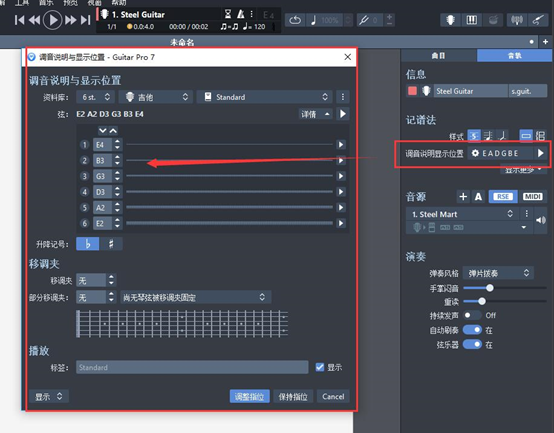Click the red track color swatch

412,91
